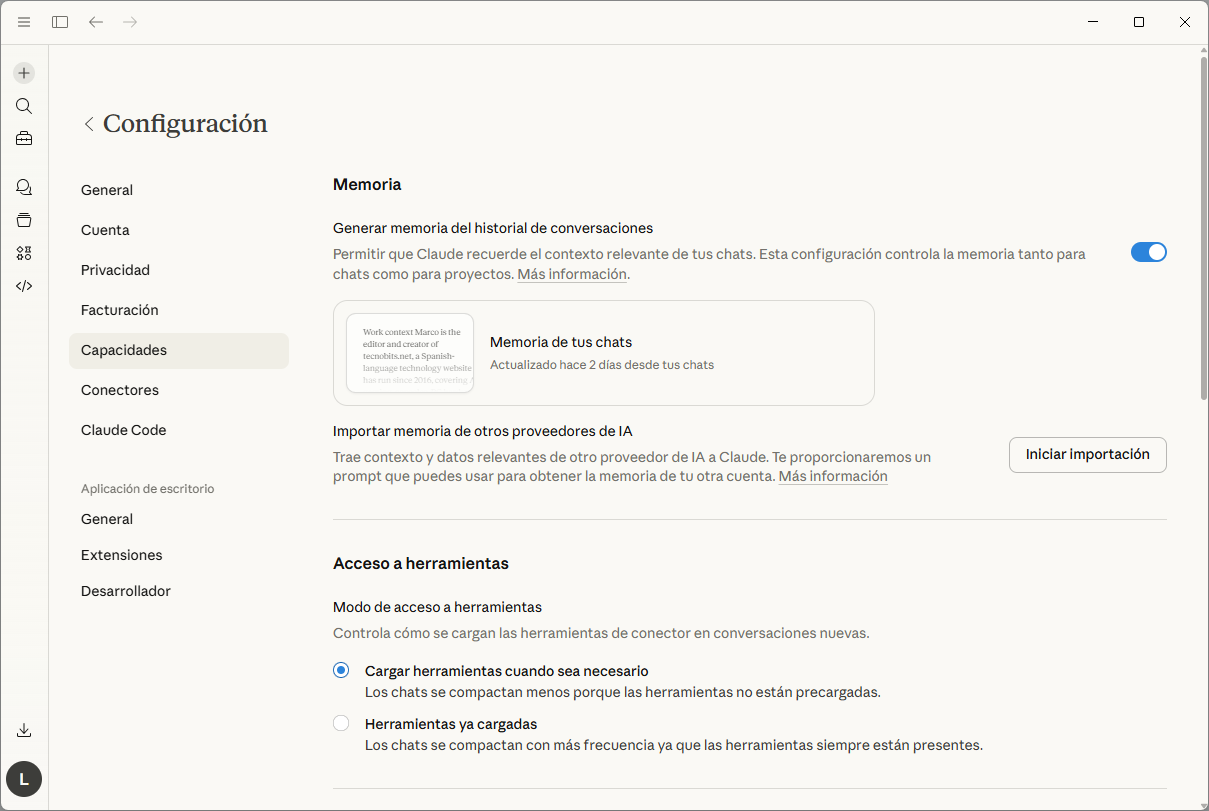Toggle the sidebar panel icon
Screen dimensions: 1209x811
click(60, 22)
